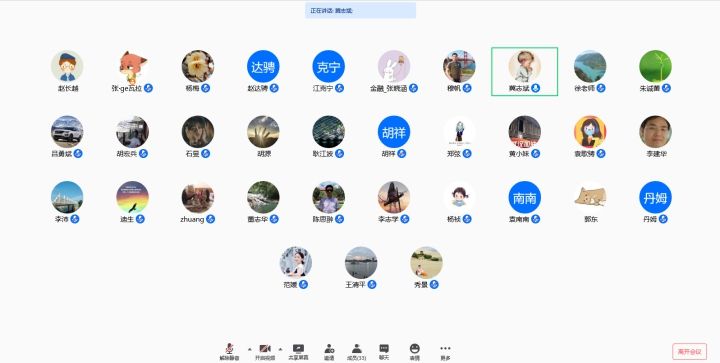Open the invite participants icon
This screenshot has height=363, width=720.
[x=329, y=352]
